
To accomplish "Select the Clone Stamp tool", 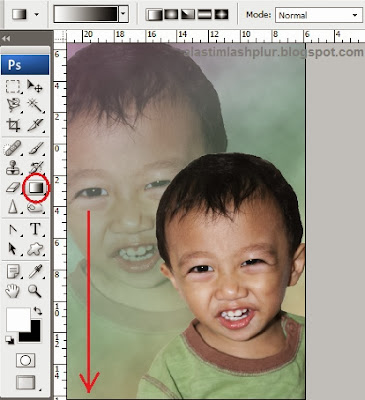I will 13,168.
